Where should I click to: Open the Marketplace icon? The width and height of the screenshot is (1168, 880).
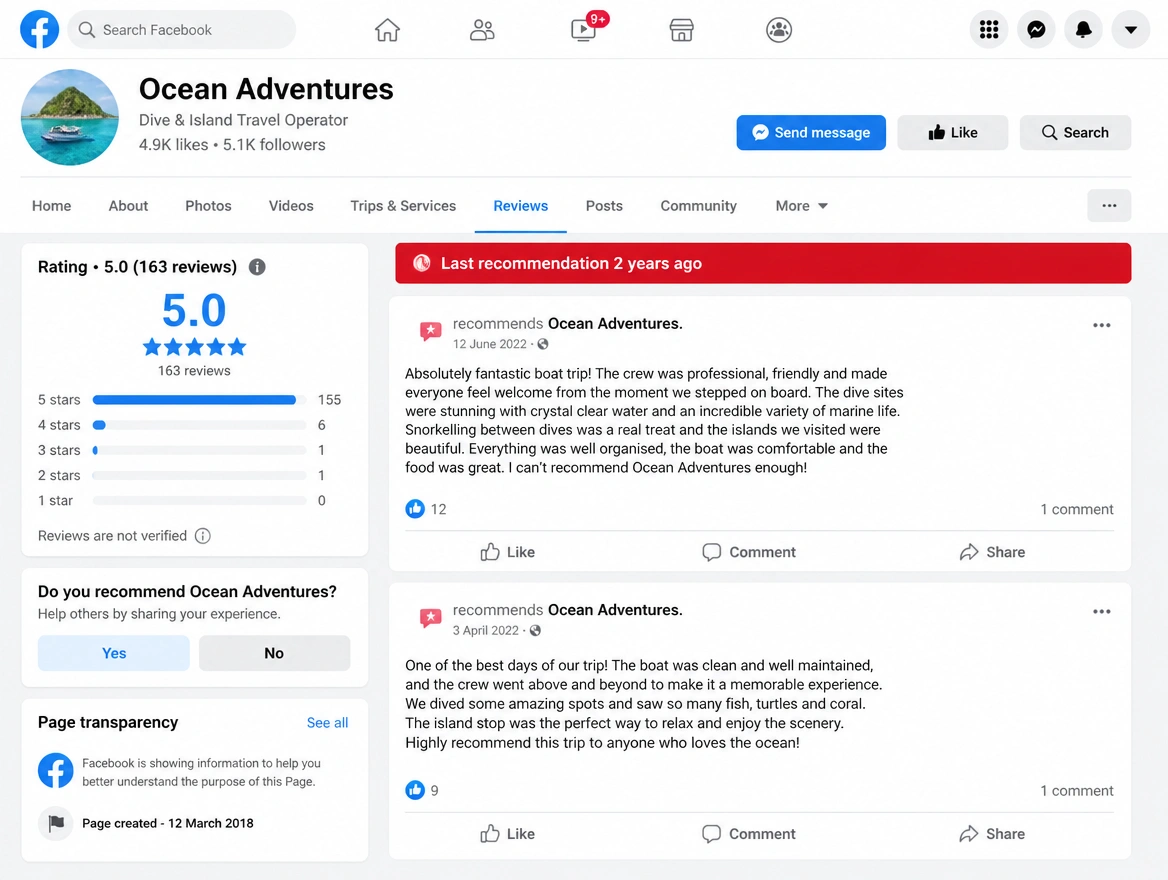pos(681,30)
